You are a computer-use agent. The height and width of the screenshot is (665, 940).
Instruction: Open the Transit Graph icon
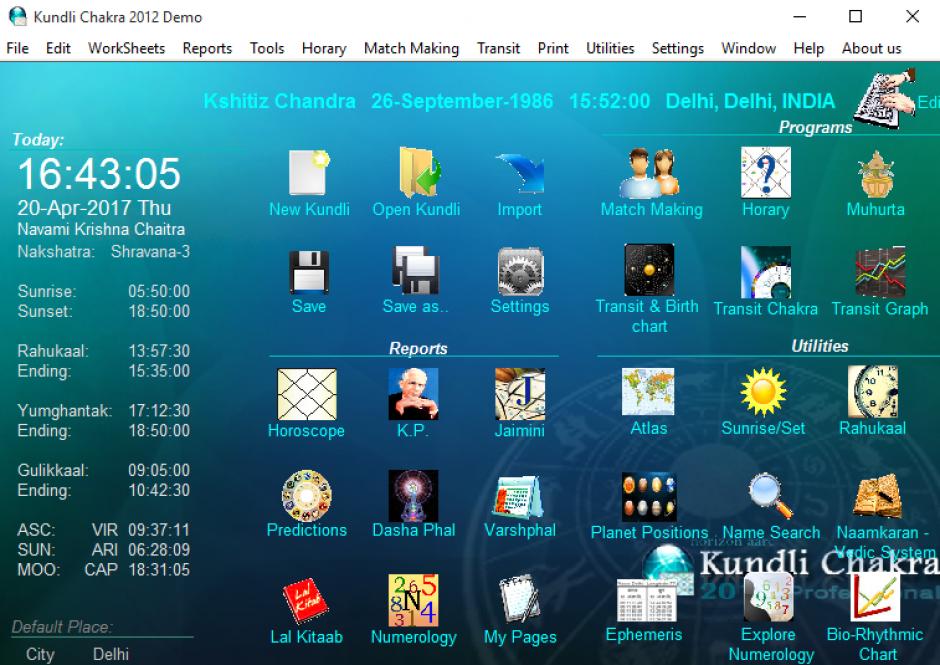879,272
